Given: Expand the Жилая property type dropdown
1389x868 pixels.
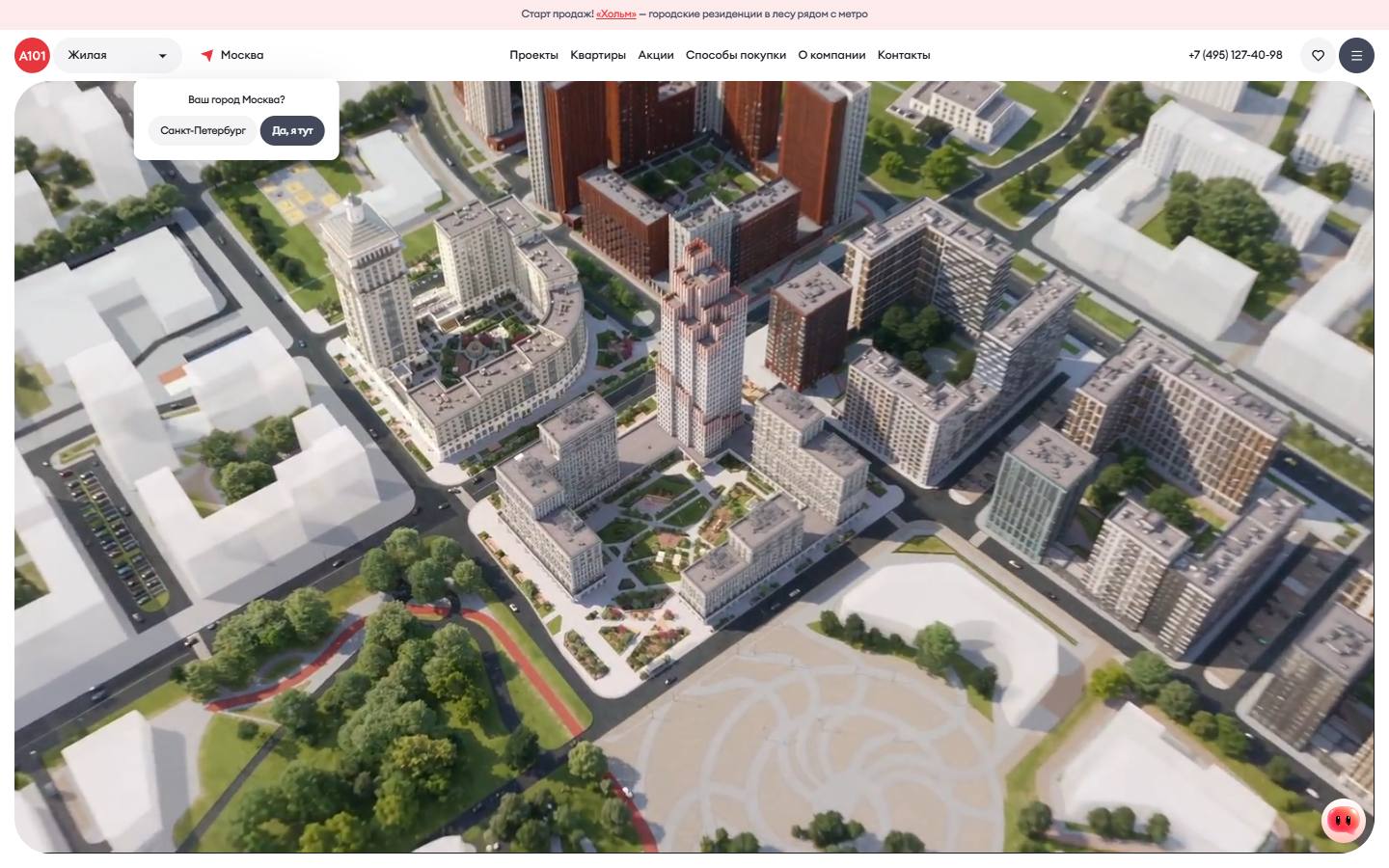Looking at the screenshot, I should 118,55.
